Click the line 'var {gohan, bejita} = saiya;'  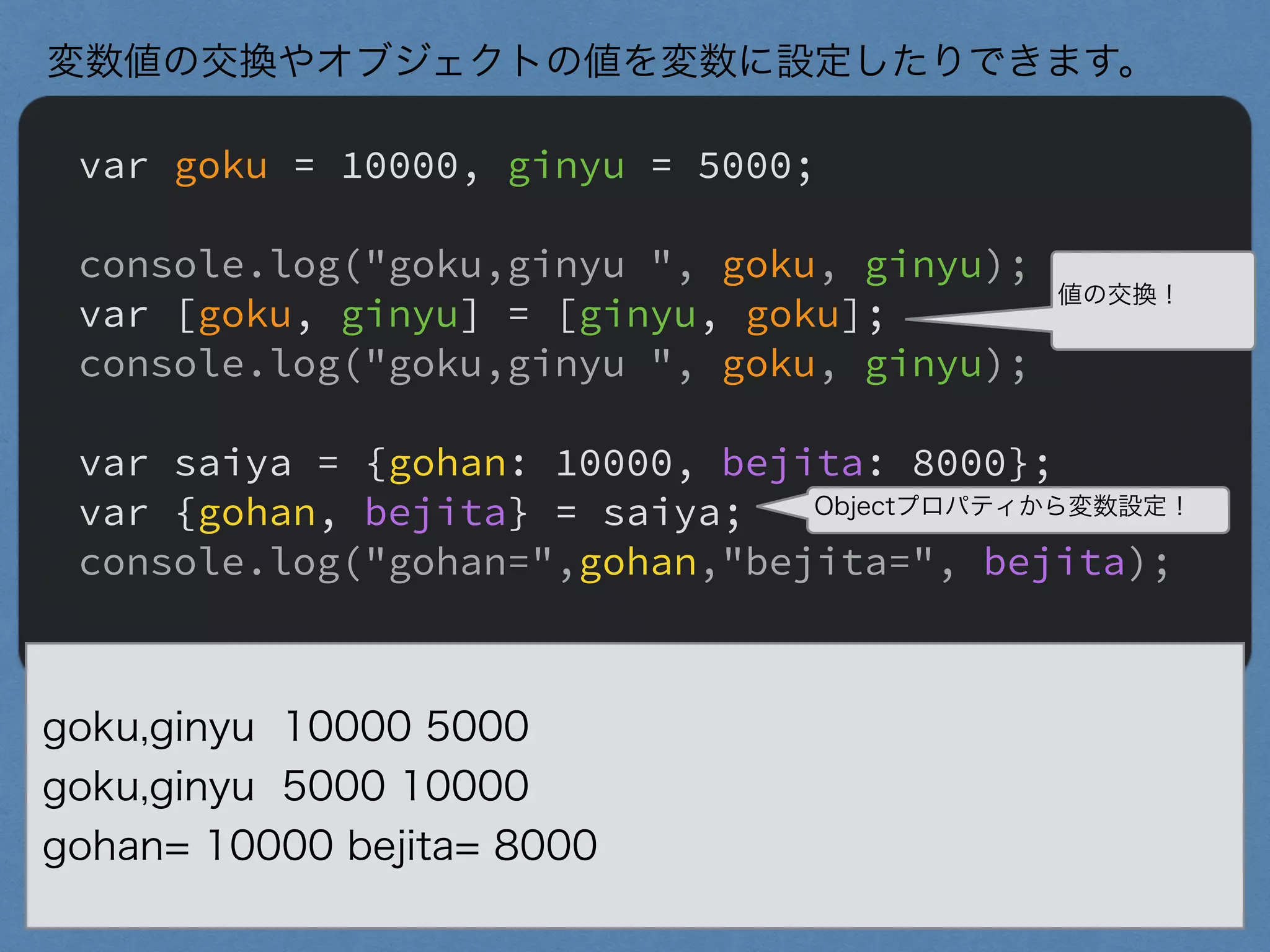[410, 514]
